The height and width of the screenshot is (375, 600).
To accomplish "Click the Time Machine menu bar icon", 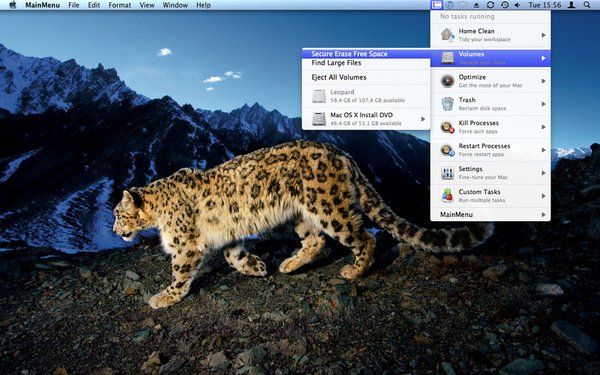I will [x=505, y=5].
